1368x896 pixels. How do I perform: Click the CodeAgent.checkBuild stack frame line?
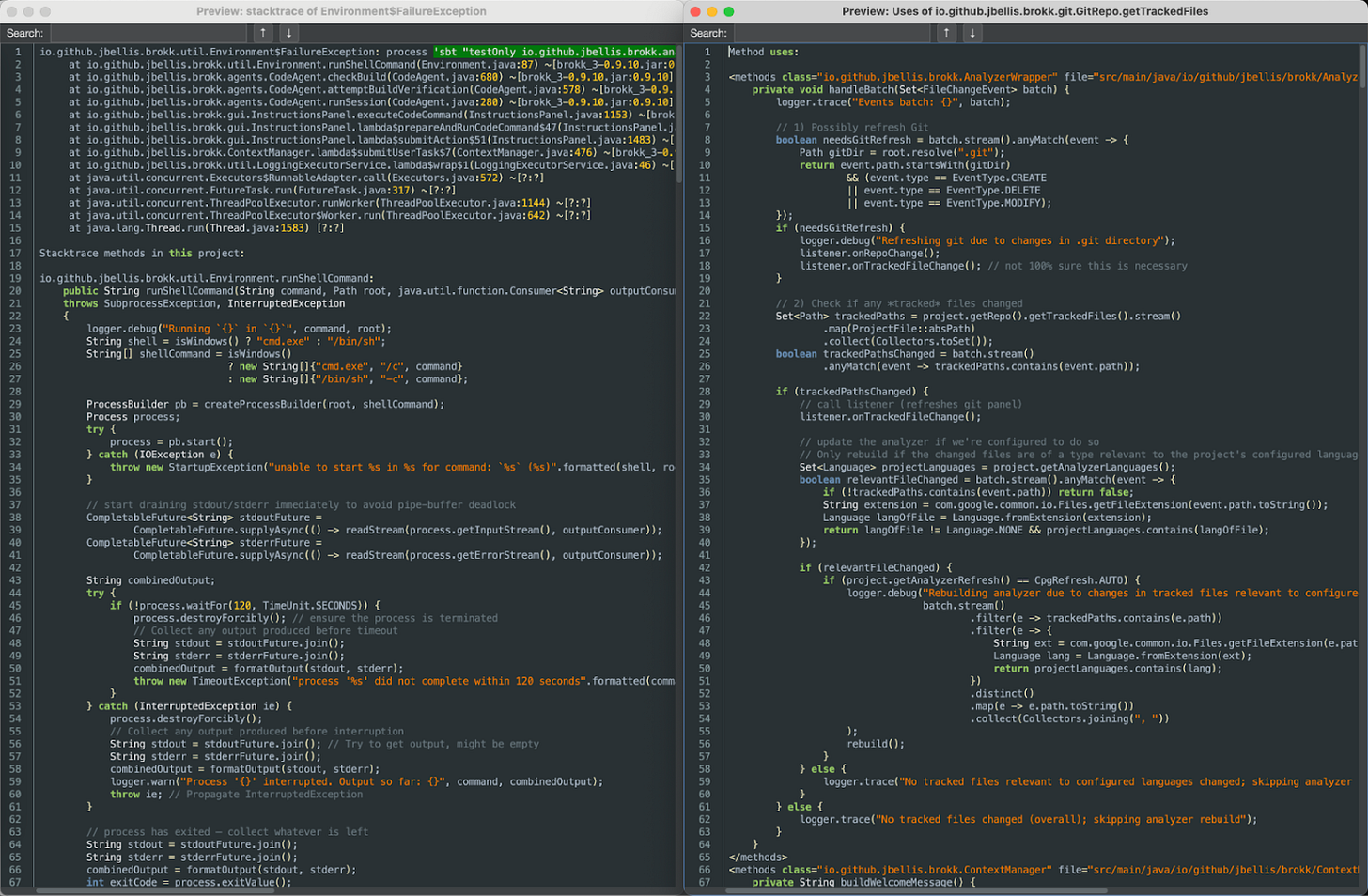[370, 77]
